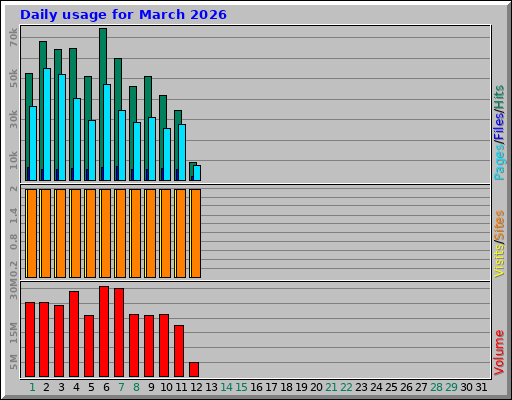Click the Pages legend label

coord(499,163)
